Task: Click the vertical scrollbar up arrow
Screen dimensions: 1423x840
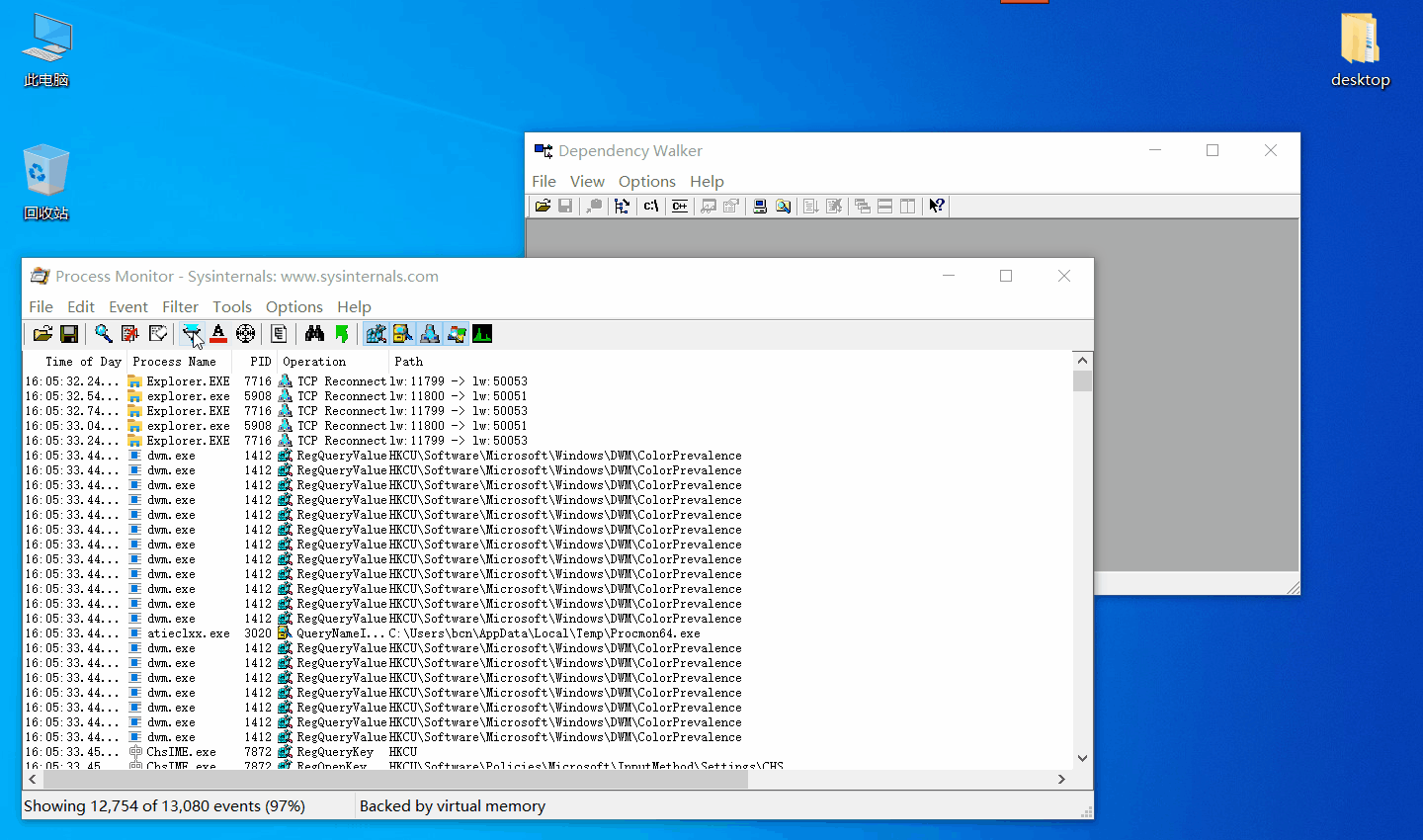Action: tap(1083, 361)
